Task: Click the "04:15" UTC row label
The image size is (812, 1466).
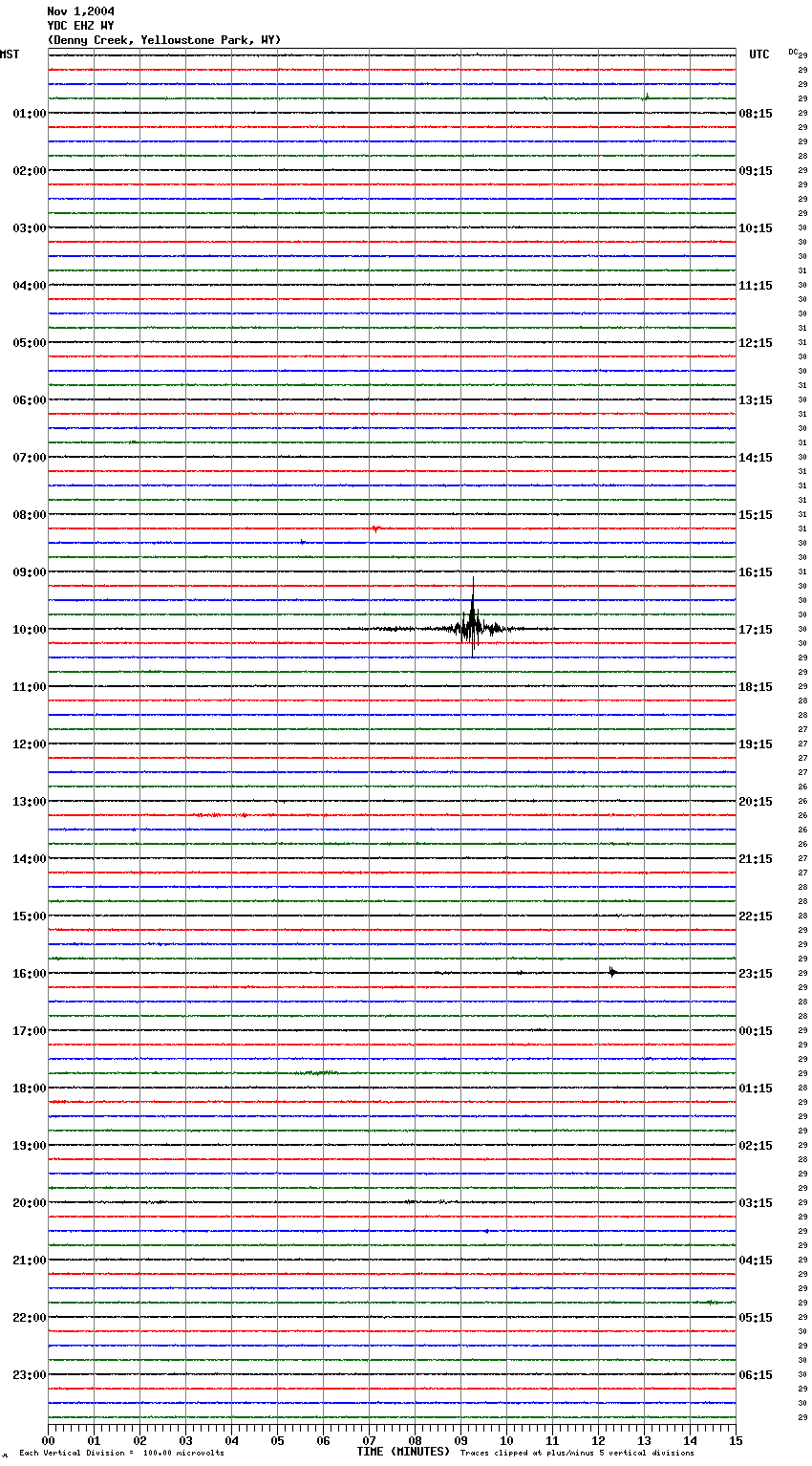Action: tap(756, 1261)
